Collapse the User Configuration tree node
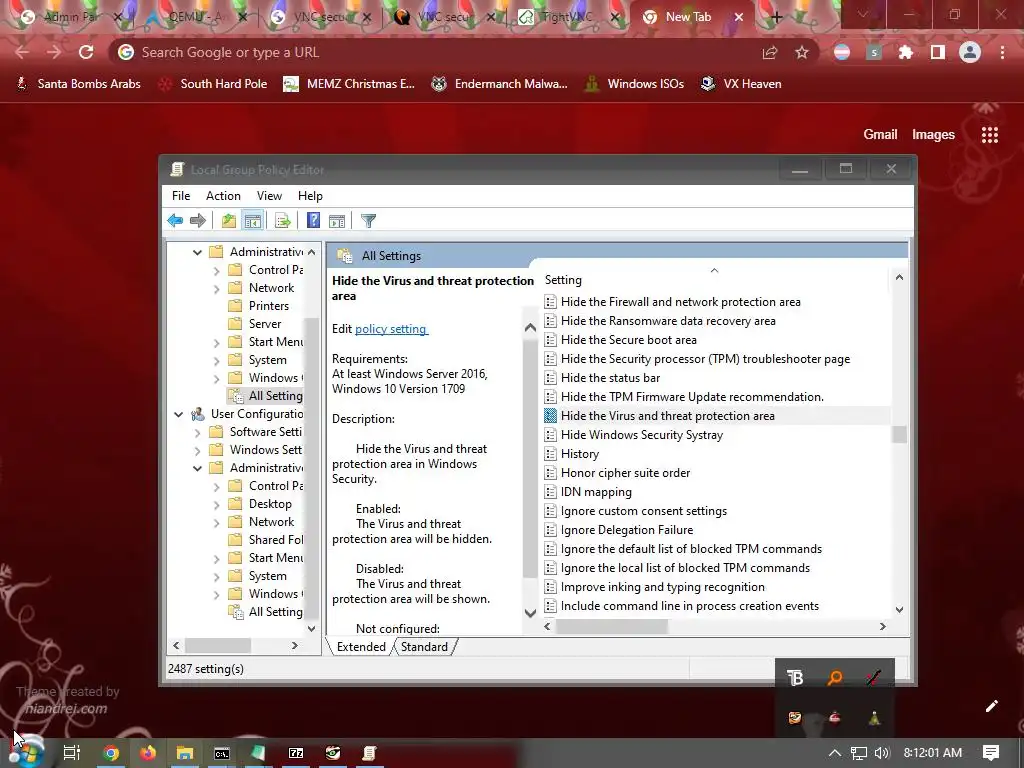Viewport: 1024px width, 768px height. tap(178, 414)
